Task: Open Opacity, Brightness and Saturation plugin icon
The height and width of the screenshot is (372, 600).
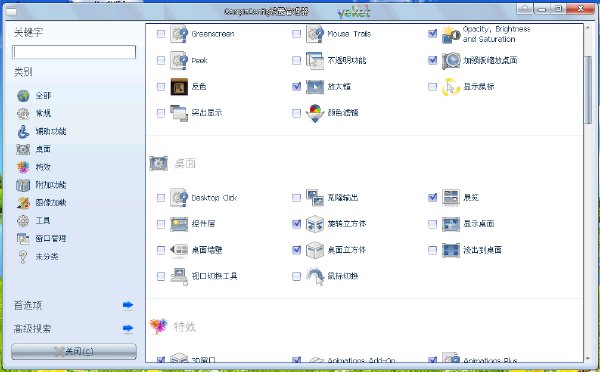Action: (x=451, y=34)
